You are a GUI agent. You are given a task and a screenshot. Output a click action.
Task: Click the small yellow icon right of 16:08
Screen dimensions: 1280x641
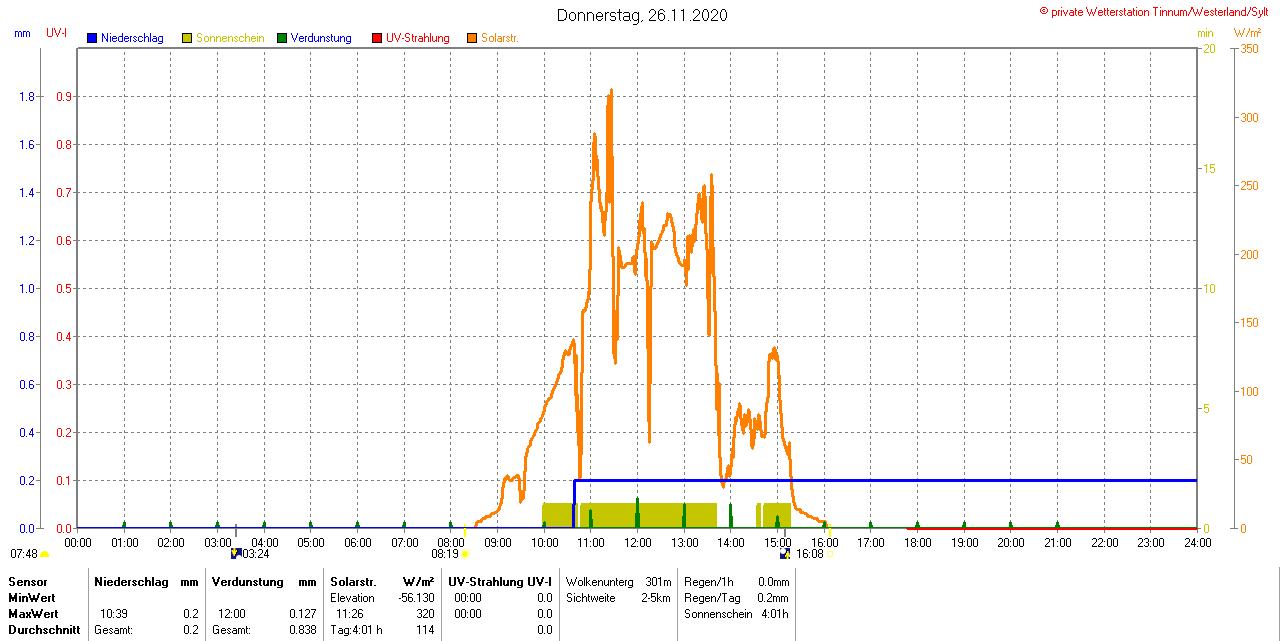pos(830,554)
